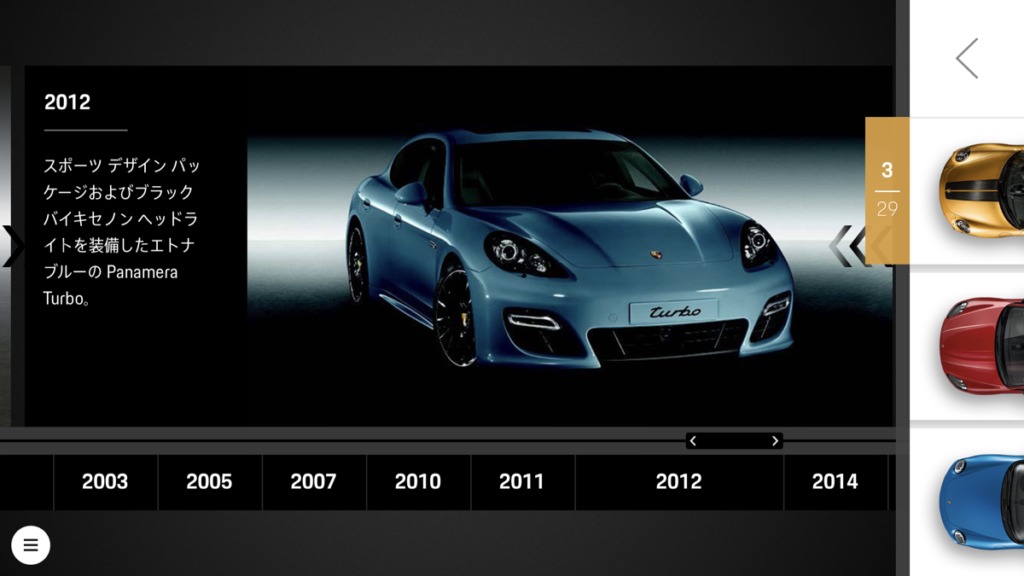Click the black arrow at left edge
Image resolution: width=1024 pixels, height=576 pixels.
coord(12,246)
